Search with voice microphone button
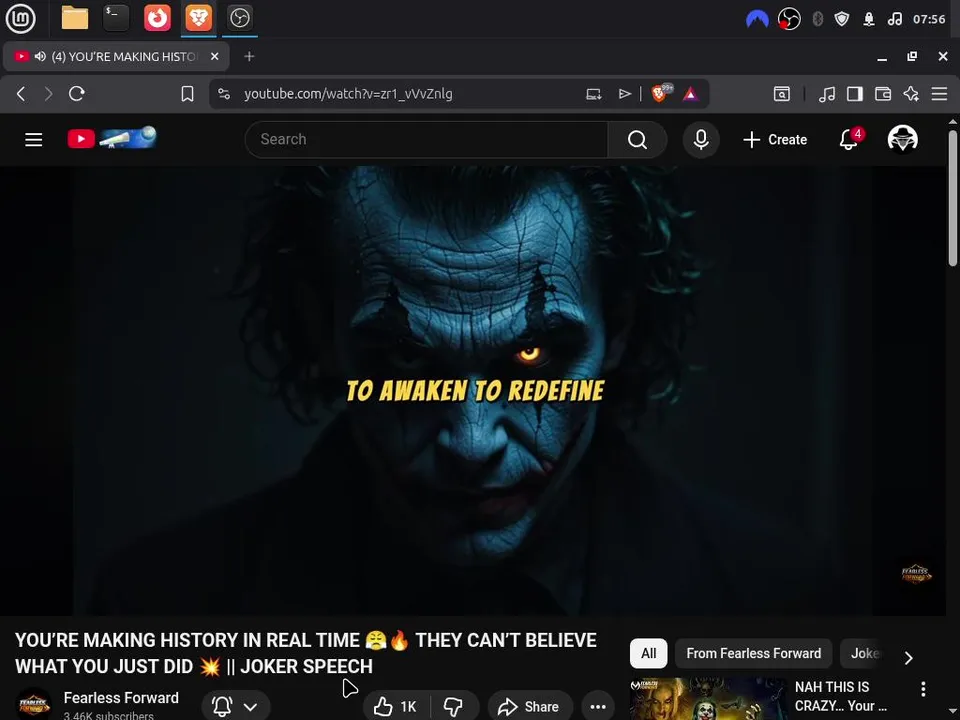This screenshot has width=960, height=720. 701,140
